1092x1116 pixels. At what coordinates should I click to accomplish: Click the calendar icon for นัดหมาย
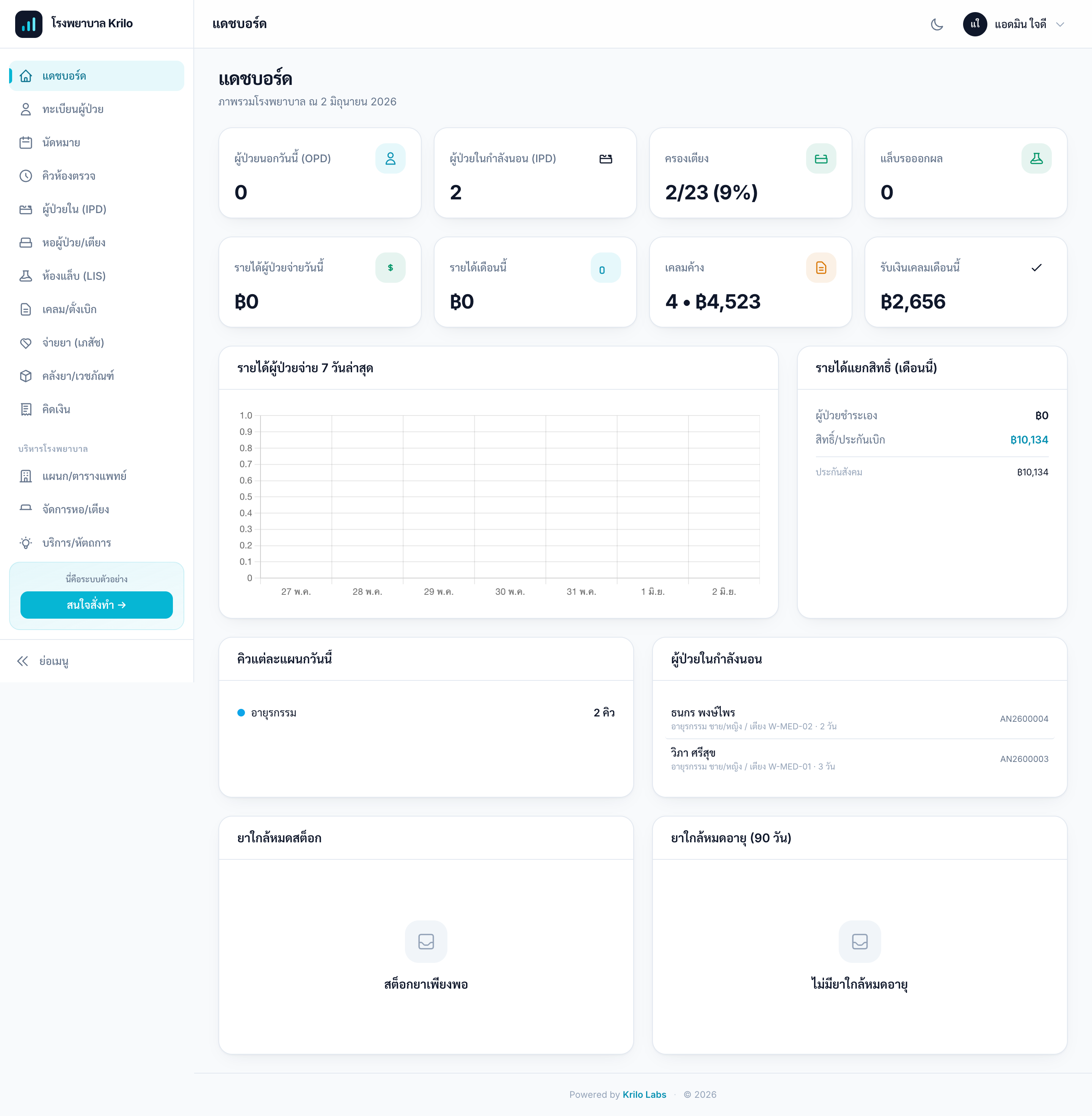tap(26, 142)
